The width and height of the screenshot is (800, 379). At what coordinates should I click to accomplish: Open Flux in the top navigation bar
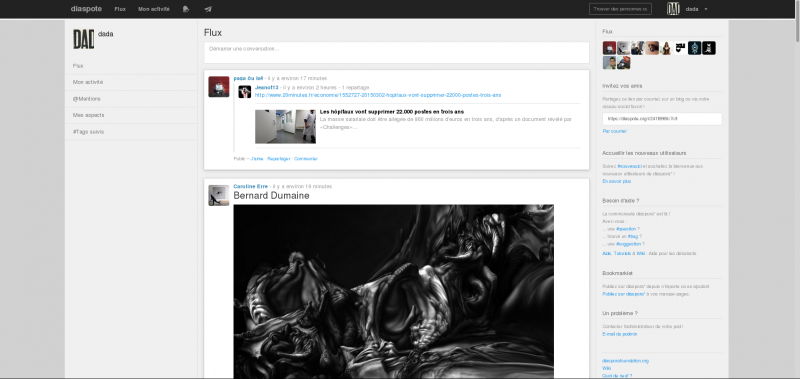click(120, 9)
